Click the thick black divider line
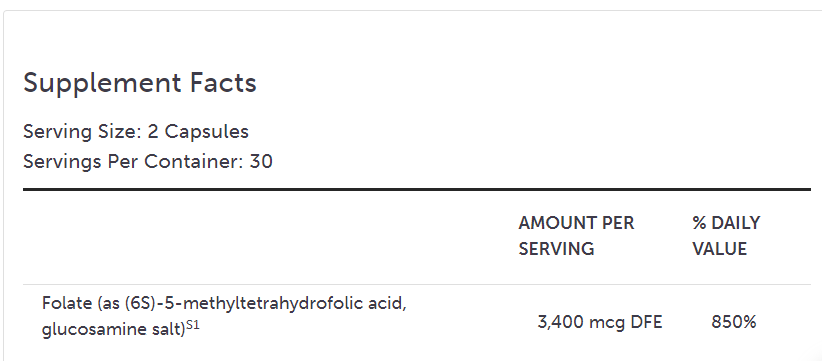Viewport: 822px width, 361px height. point(417,189)
